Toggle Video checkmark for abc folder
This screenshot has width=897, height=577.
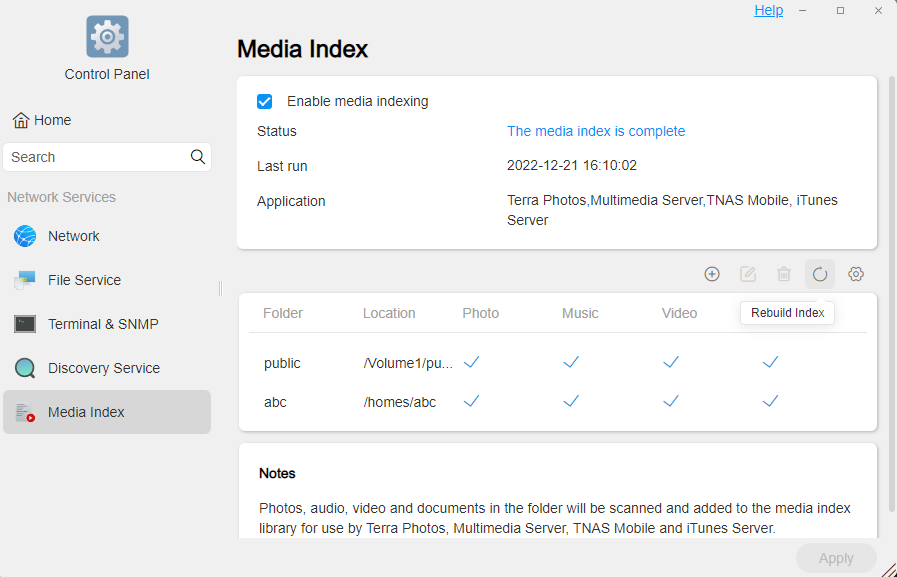click(670, 401)
